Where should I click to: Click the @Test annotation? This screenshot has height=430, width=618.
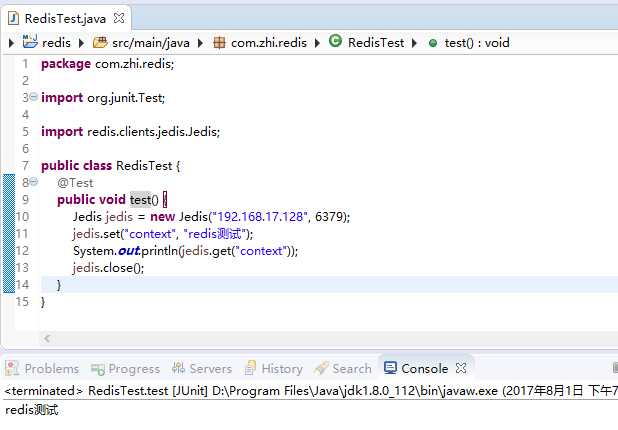coord(75,183)
